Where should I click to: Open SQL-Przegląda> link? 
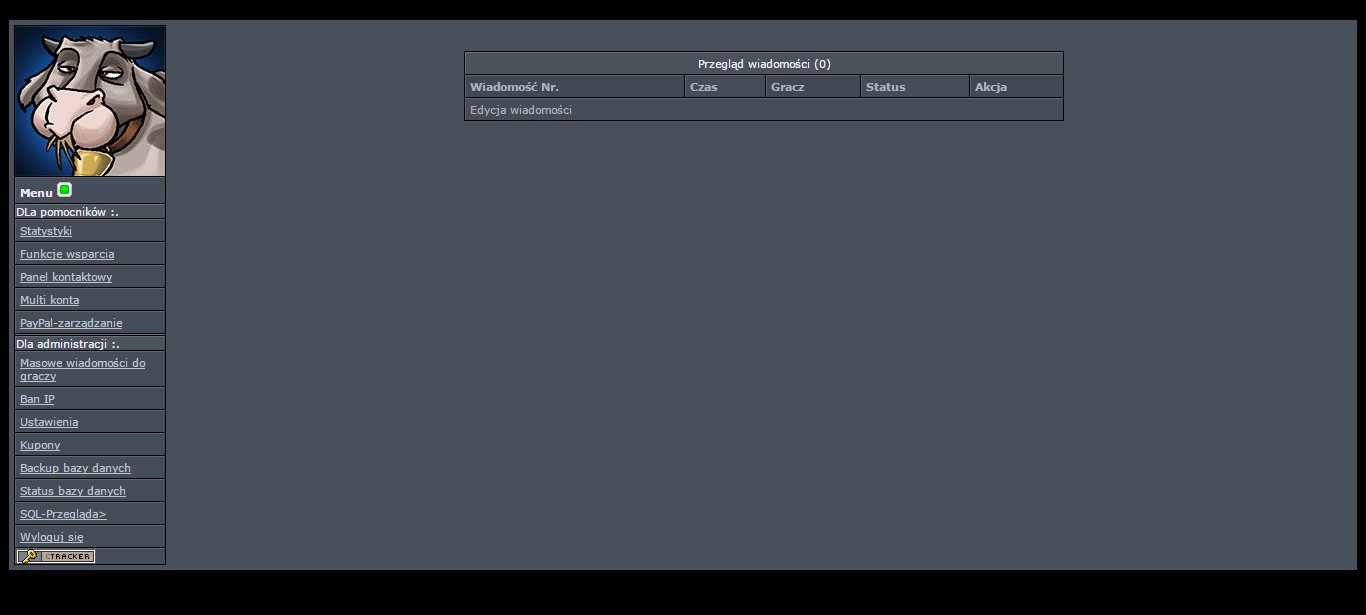point(63,514)
